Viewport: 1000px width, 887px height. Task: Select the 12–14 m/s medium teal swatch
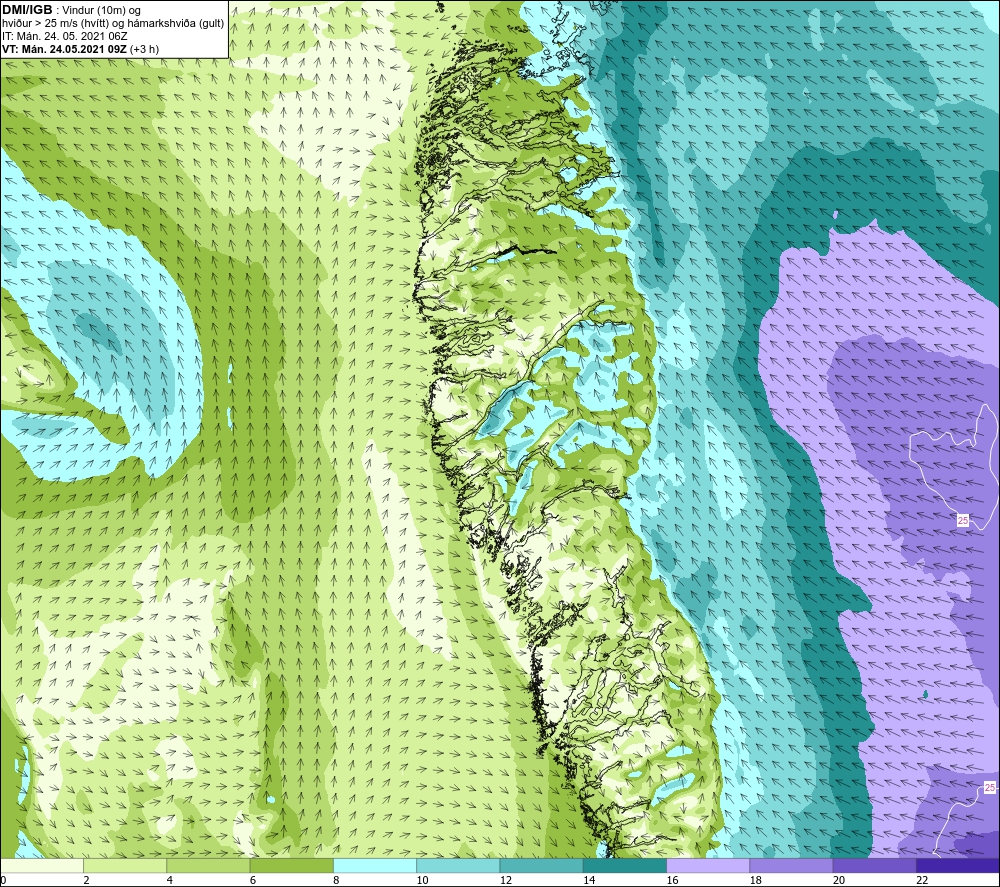(541, 865)
